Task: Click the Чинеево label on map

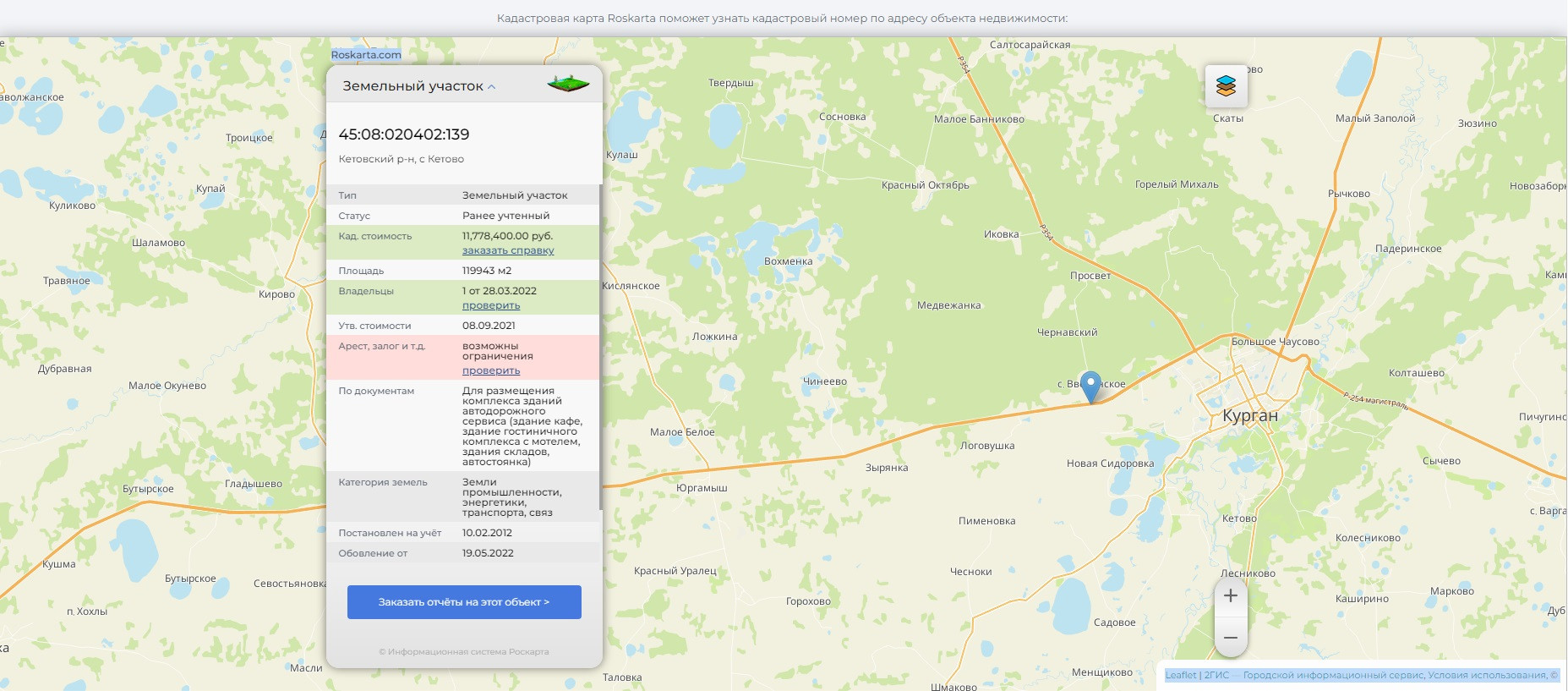Action: (824, 381)
